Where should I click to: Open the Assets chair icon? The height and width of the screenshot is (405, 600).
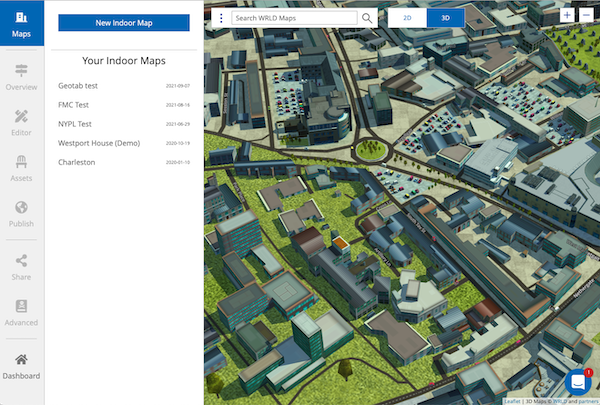[x=21, y=167]
